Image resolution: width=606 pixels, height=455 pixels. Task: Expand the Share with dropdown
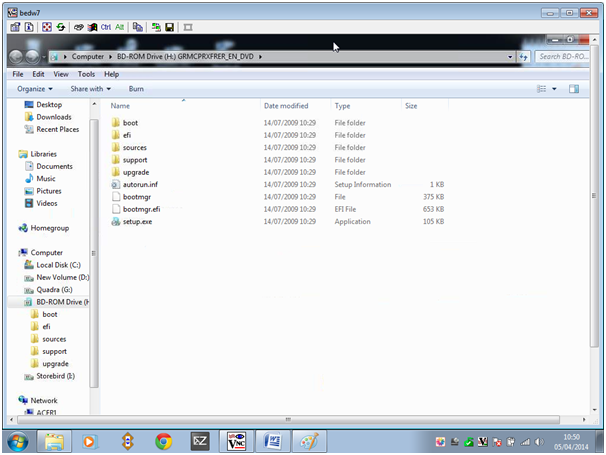tap(90, 89)
